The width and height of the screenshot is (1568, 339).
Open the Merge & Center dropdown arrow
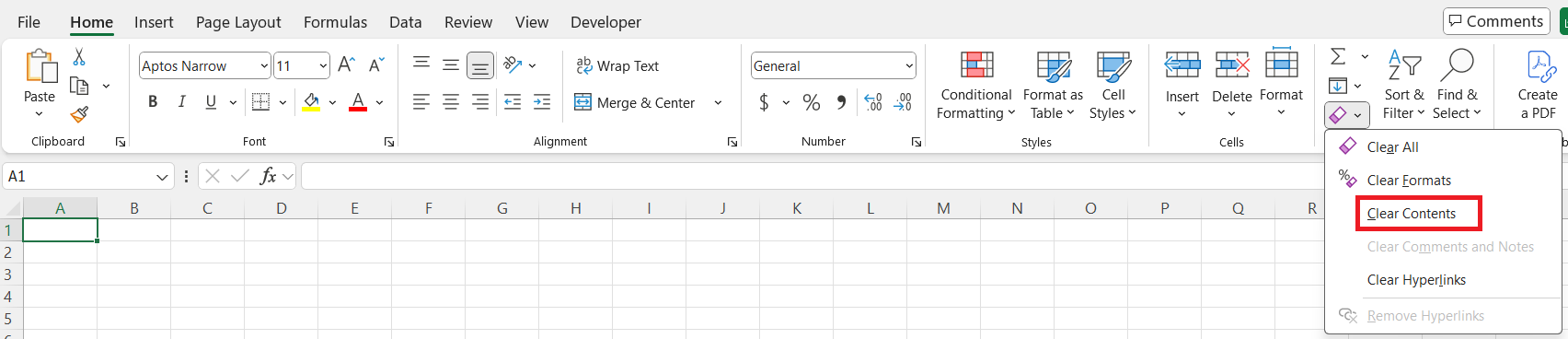718,102
